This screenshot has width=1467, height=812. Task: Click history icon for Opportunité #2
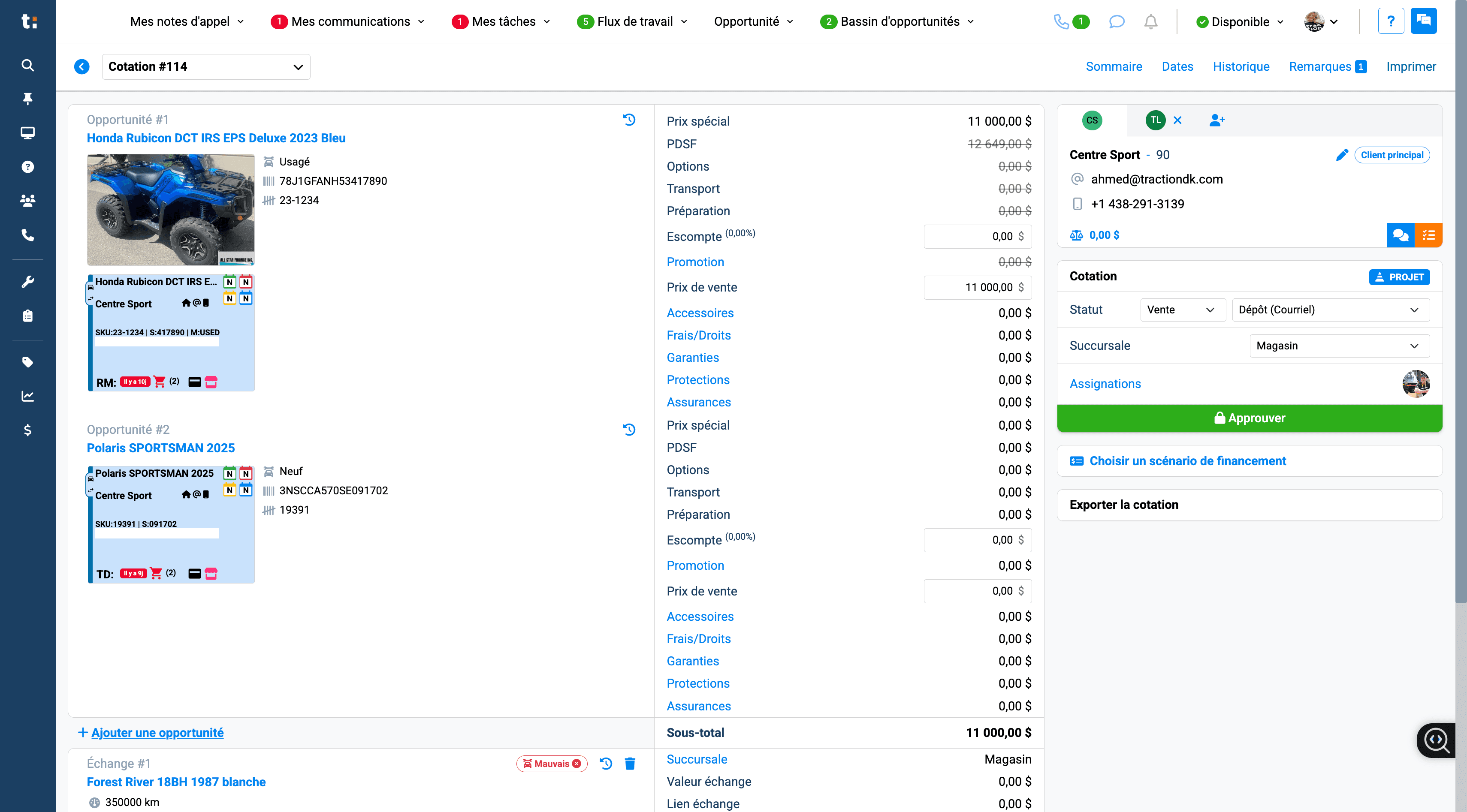point(629,430)
